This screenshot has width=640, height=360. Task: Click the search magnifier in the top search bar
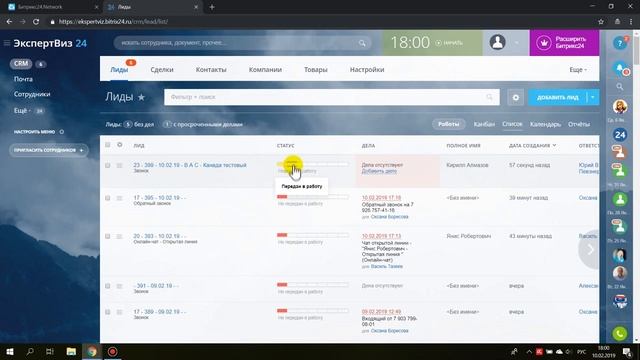click(362, 43)
